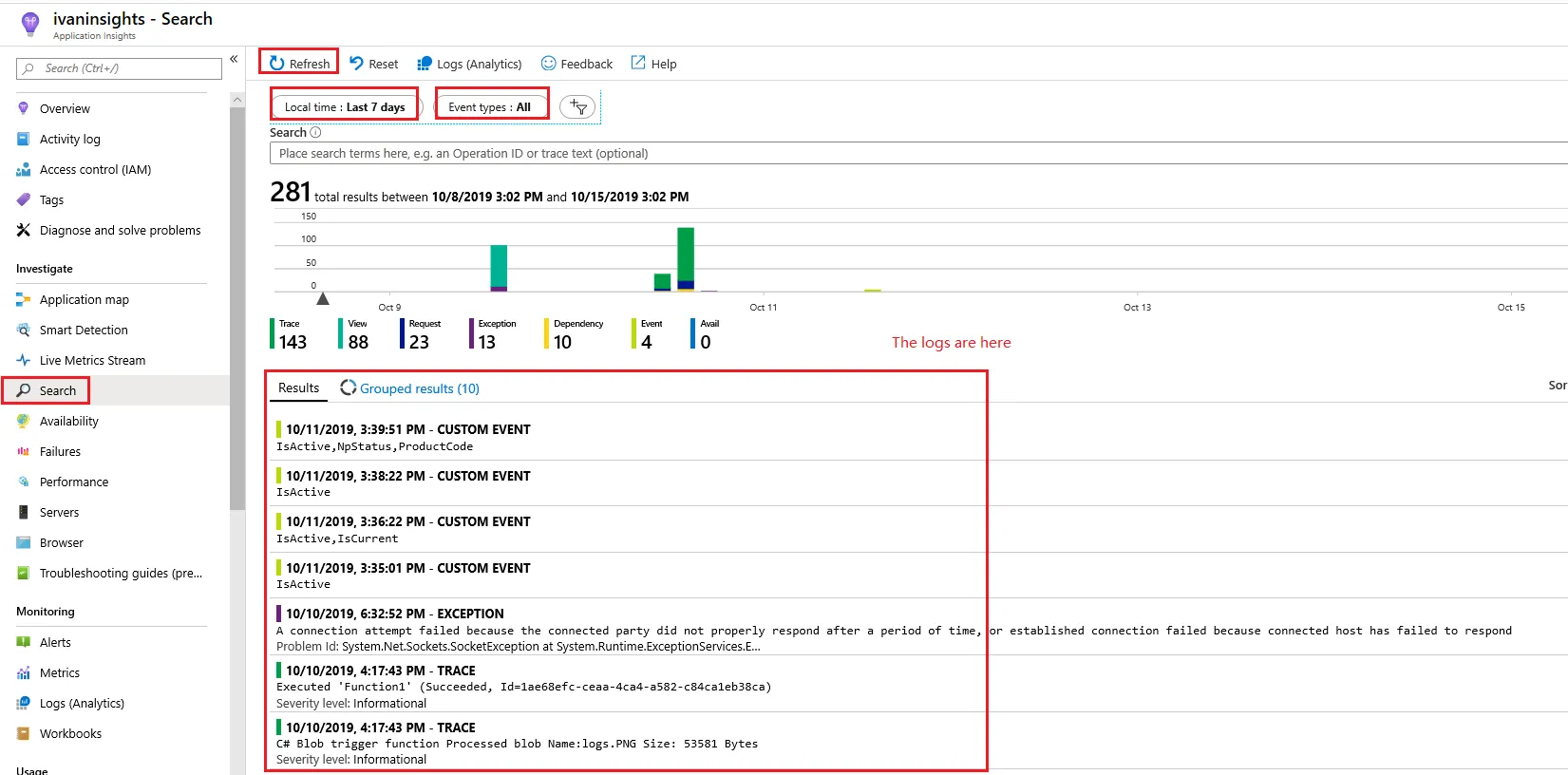Toggle the Trace 143 event type filter
Screen dimensions: 1568x775
(x=289, y=334)
